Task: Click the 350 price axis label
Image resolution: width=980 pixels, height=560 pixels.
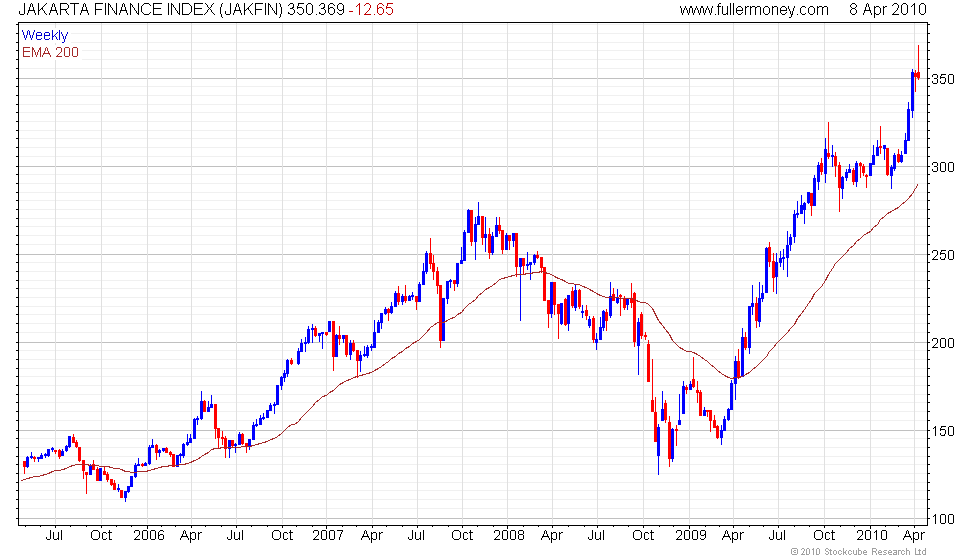Action: point(943,79)
